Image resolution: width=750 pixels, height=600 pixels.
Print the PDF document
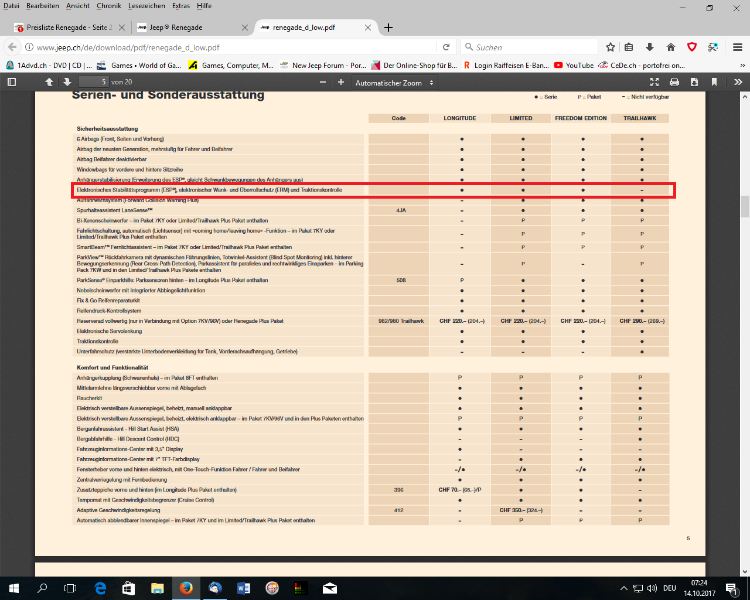(676, 81)
